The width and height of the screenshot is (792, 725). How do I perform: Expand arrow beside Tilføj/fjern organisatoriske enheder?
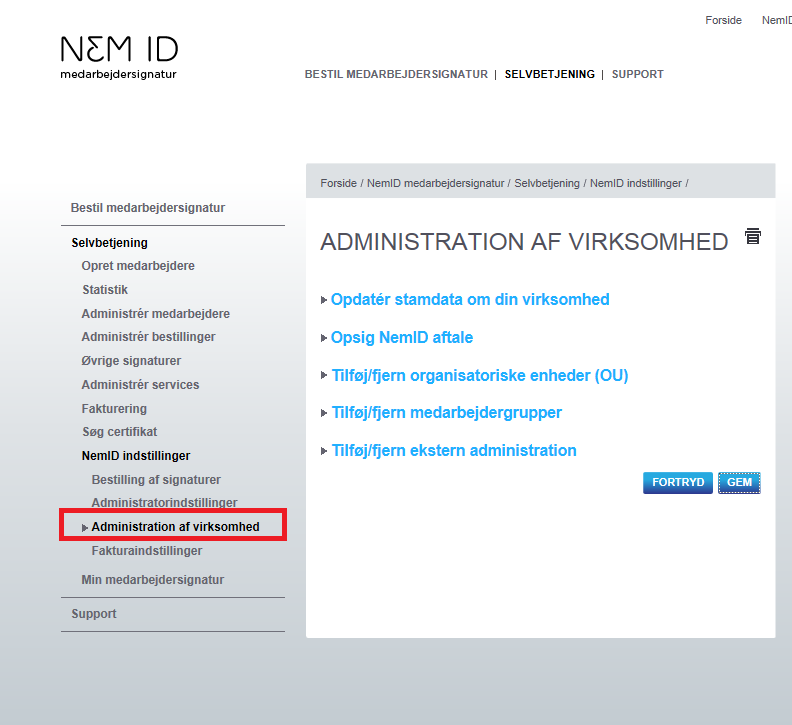tap(324, 375)
